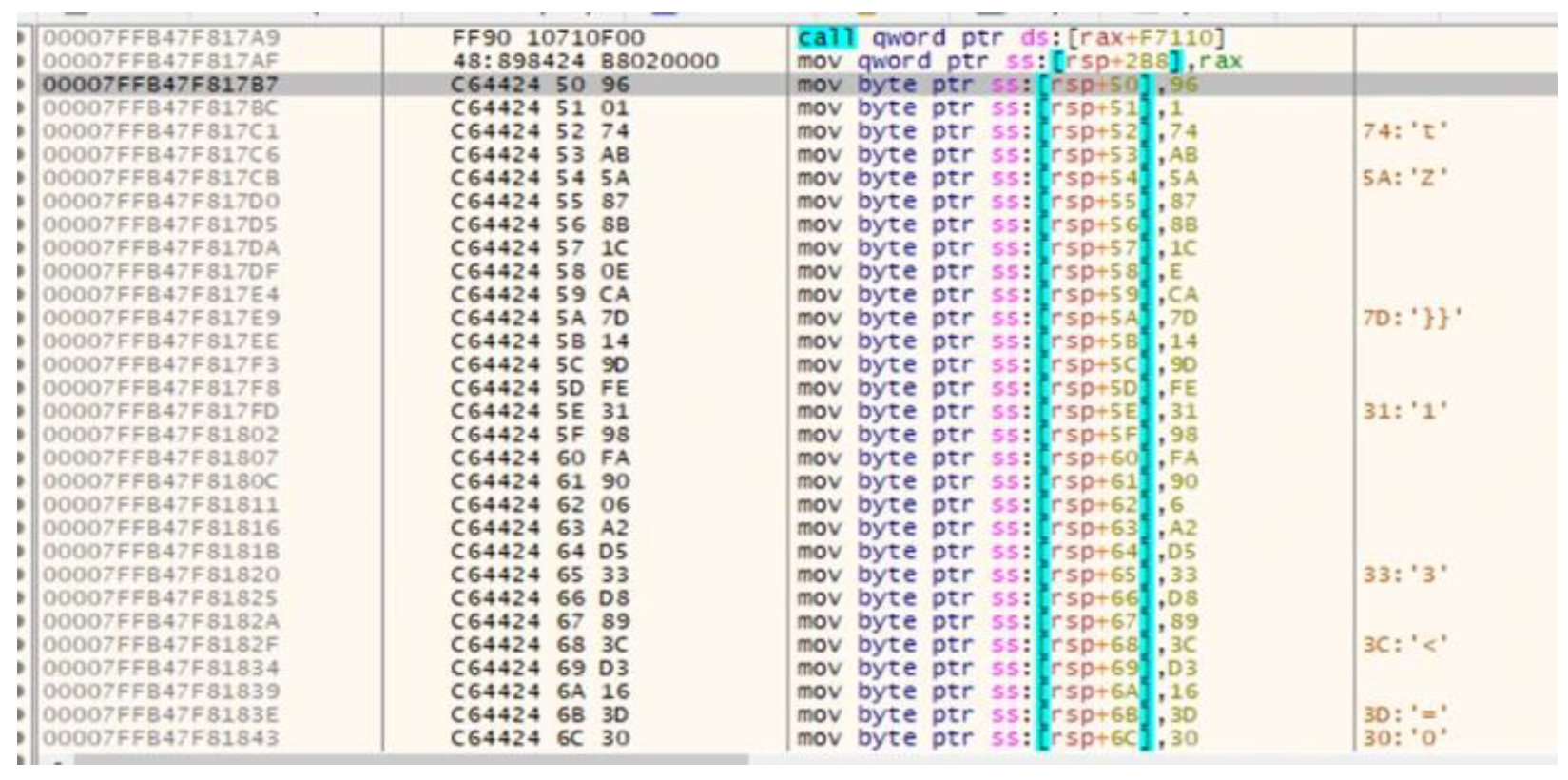Click the comment 74:'t' in the comments column

coord(1405,131)
